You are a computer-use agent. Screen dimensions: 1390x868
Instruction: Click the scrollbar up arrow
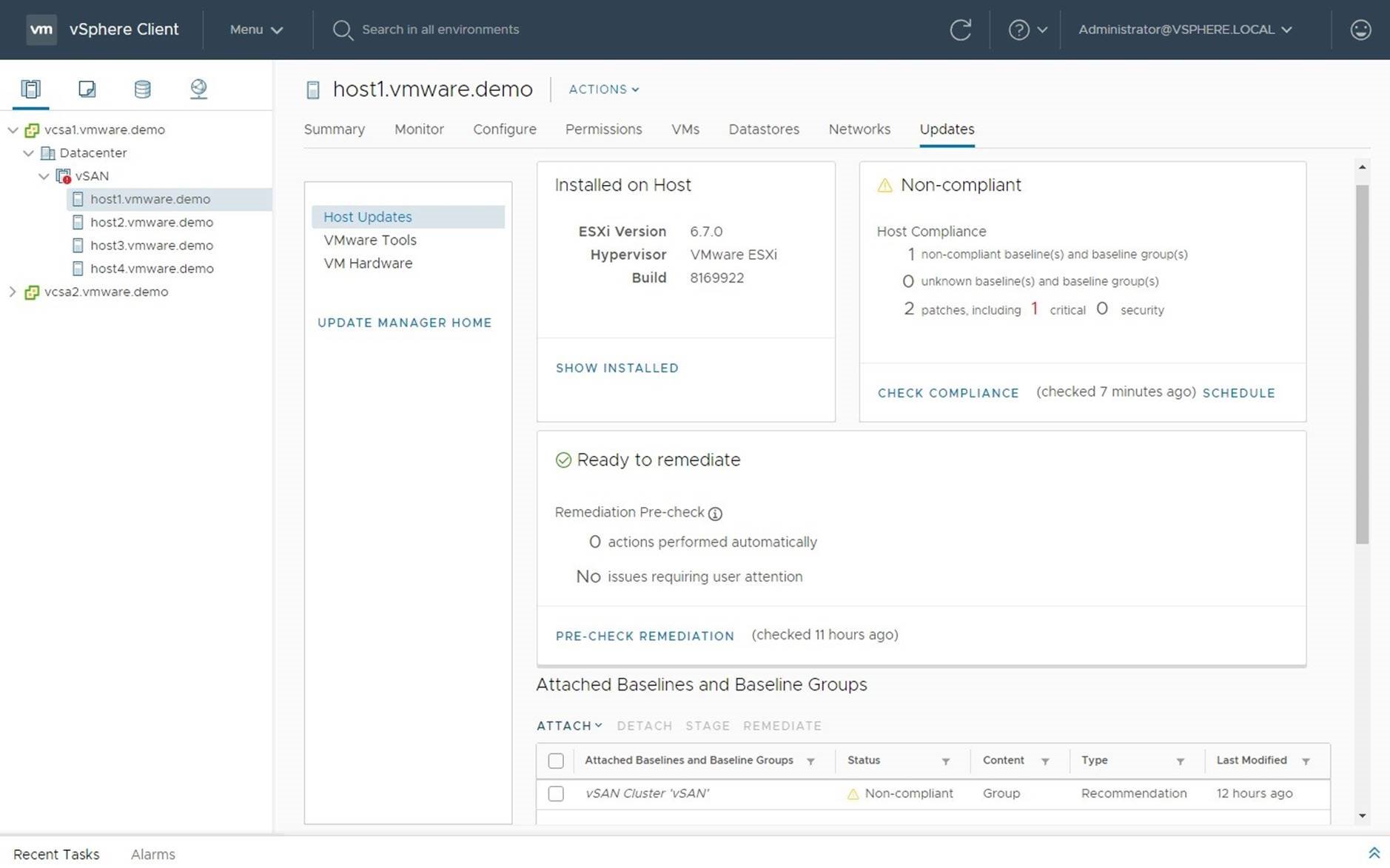coord(1362,168)
